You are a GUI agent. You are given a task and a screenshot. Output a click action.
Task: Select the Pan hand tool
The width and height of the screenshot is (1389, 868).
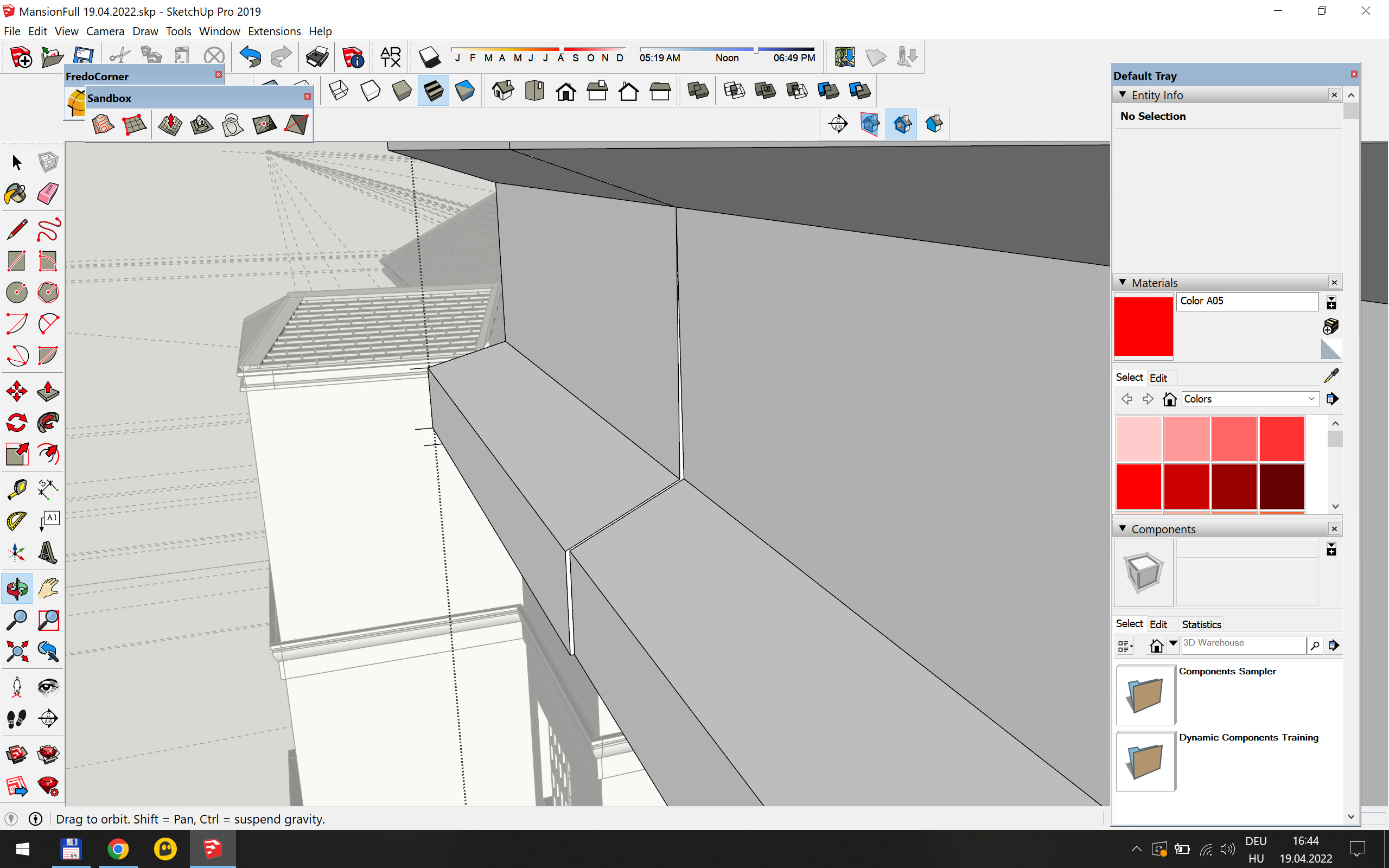pyautogui.click(x=48, y=589)
